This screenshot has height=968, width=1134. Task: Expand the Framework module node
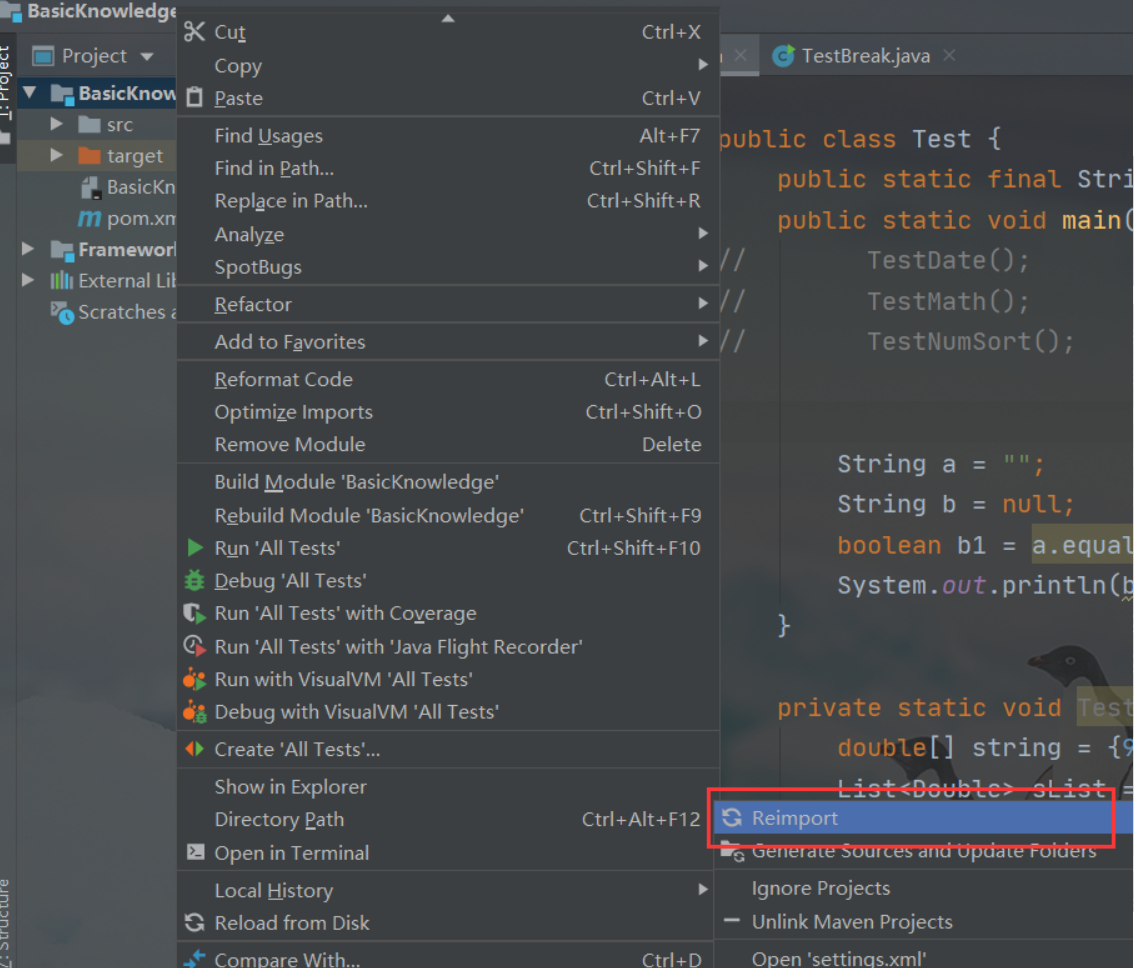pyautogui.click(x=28, y=249)
